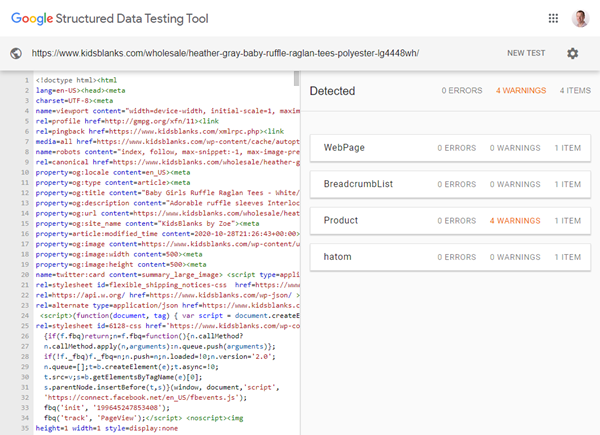This screenshot has height=435, width=600.
Task: Click line number 7 in the gutter
Action: tap(27, 142)
